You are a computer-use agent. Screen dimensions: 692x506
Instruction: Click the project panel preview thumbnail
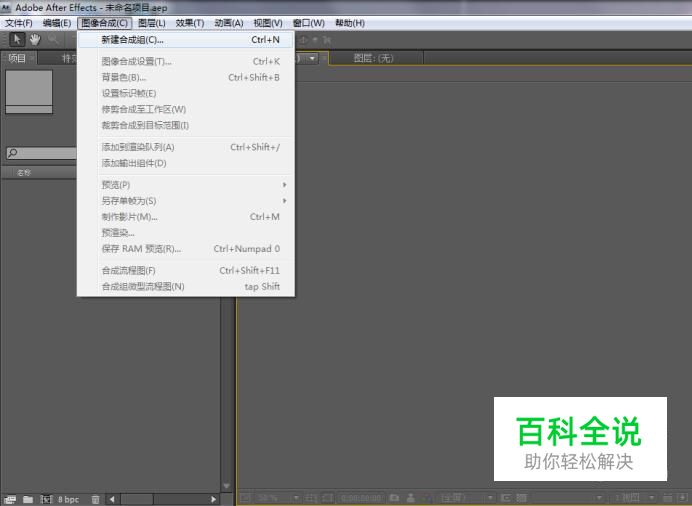click(29, 92)
